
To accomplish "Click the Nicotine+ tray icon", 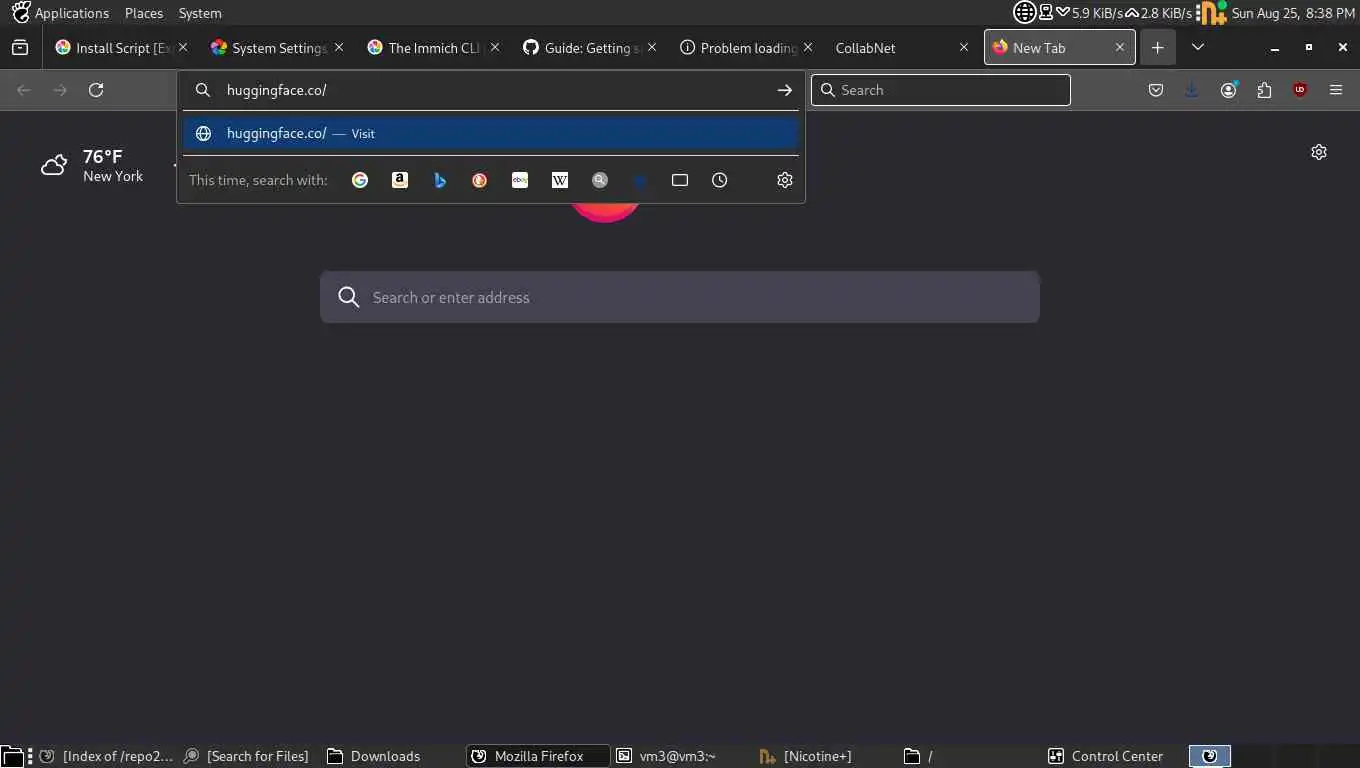I will coord(1213,13).
